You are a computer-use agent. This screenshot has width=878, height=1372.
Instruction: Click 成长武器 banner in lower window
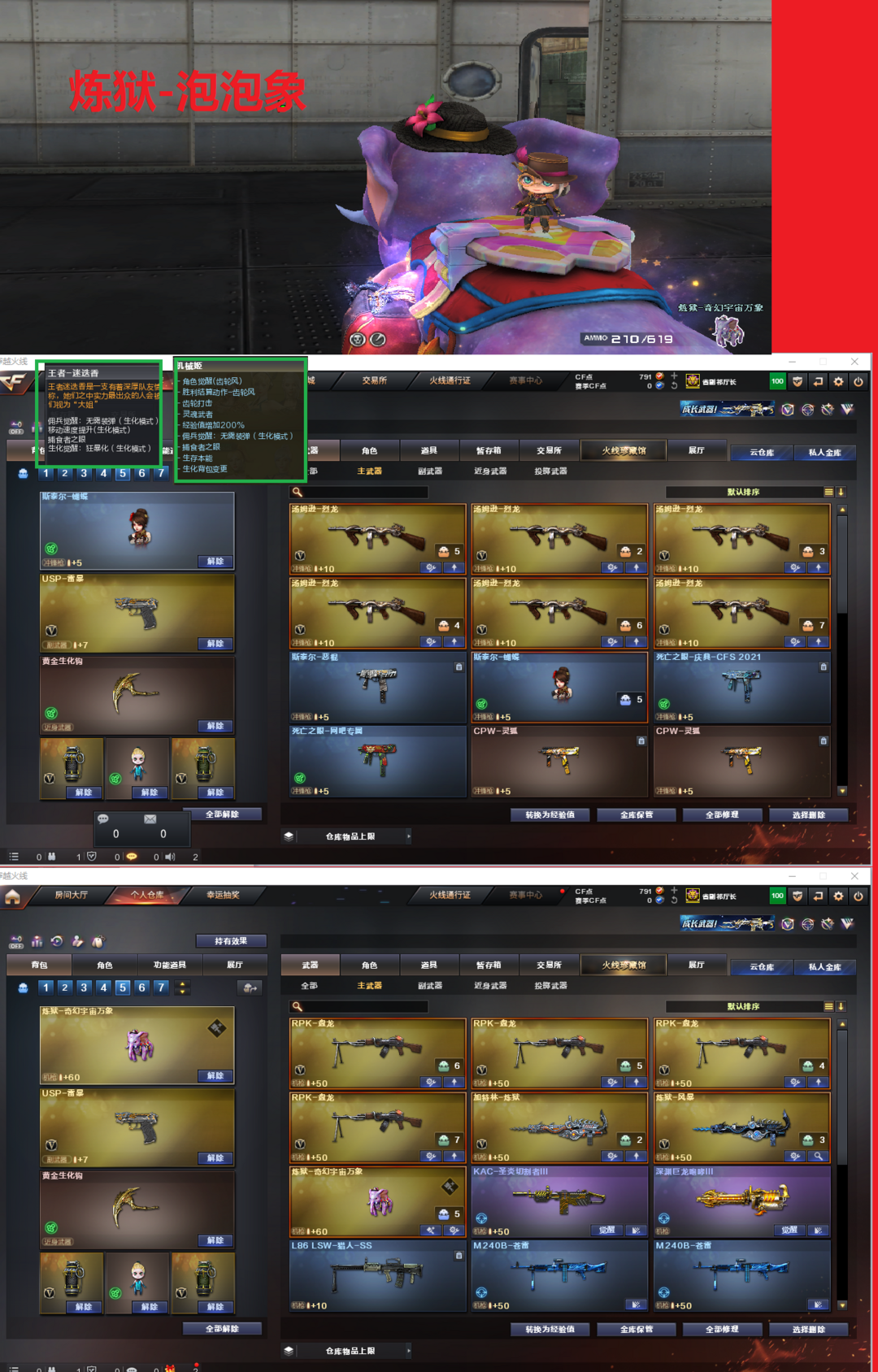pos(727,923)
